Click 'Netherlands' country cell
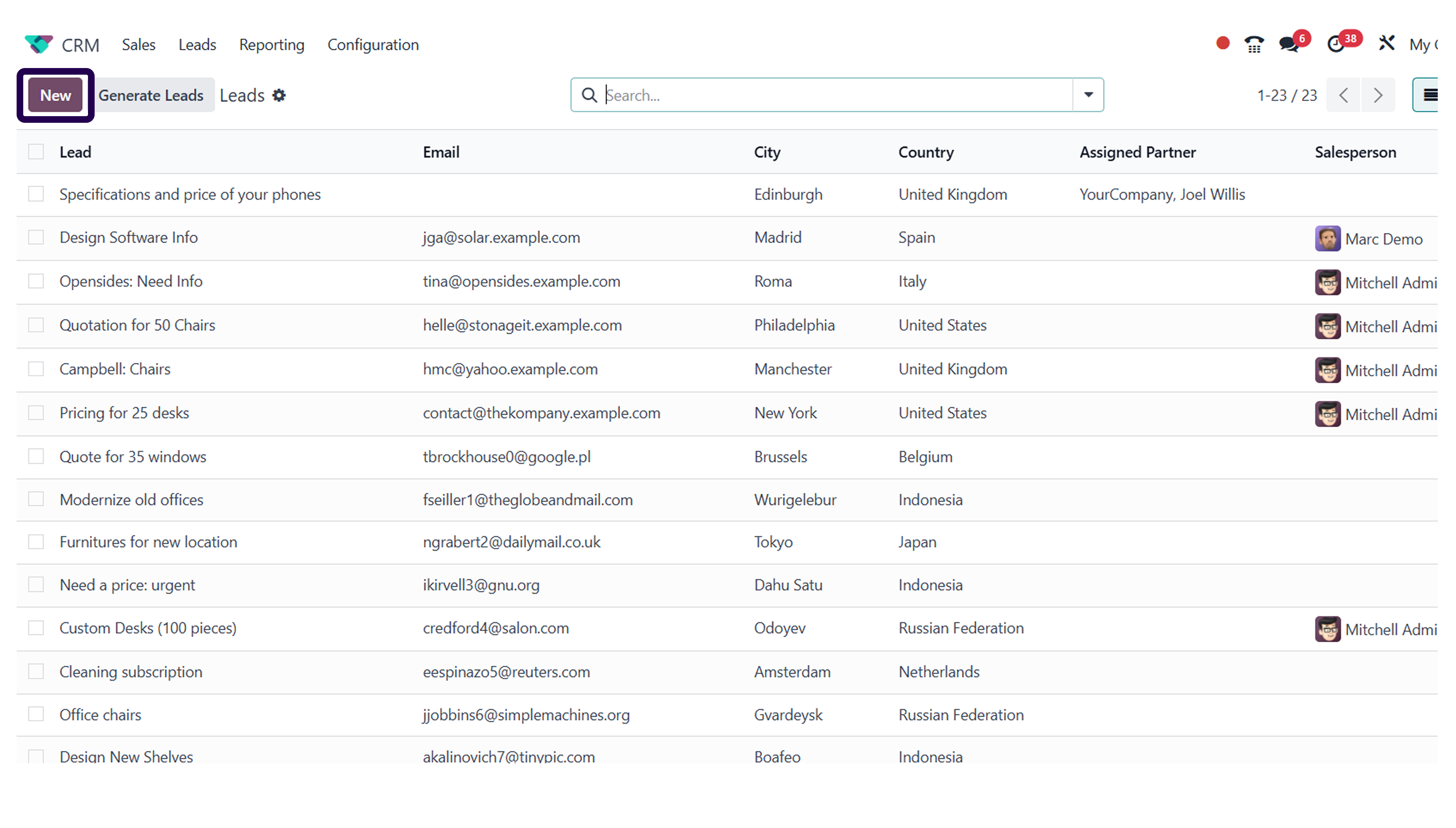The width and height of the screenshot is (1456, 828). tap(939, 672)
